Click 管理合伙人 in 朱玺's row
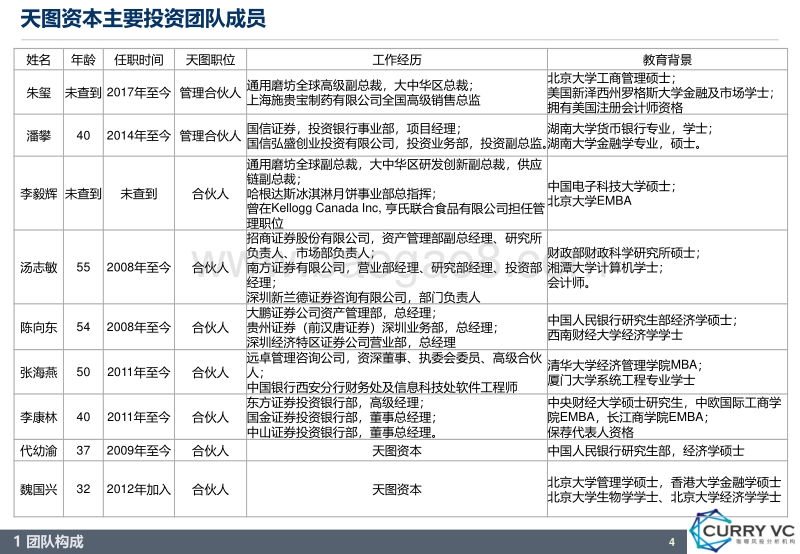The width and height of the screenshot is (800, 554). click(x=210, y=92)
